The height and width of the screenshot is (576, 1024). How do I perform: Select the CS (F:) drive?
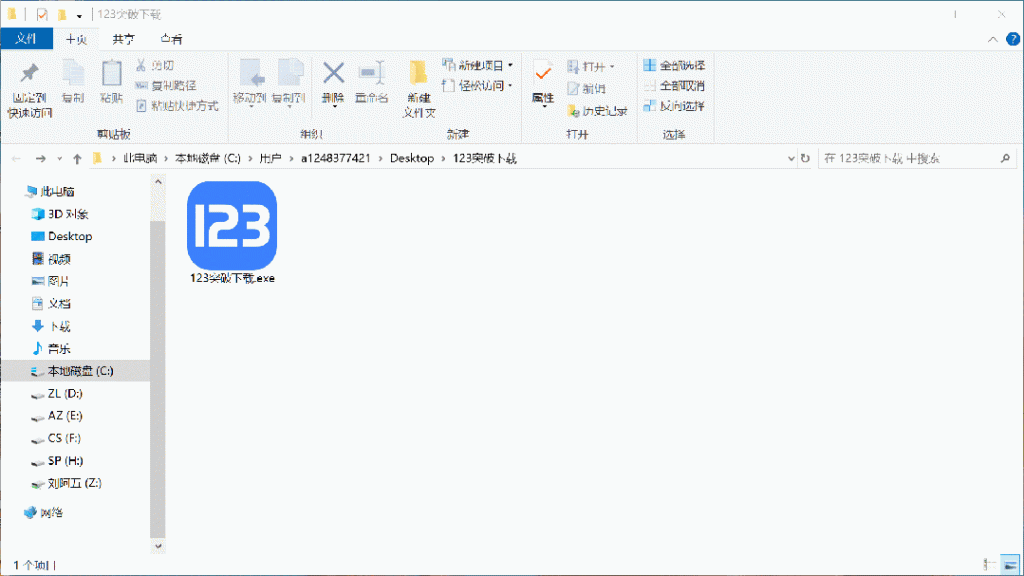point(64,438)
